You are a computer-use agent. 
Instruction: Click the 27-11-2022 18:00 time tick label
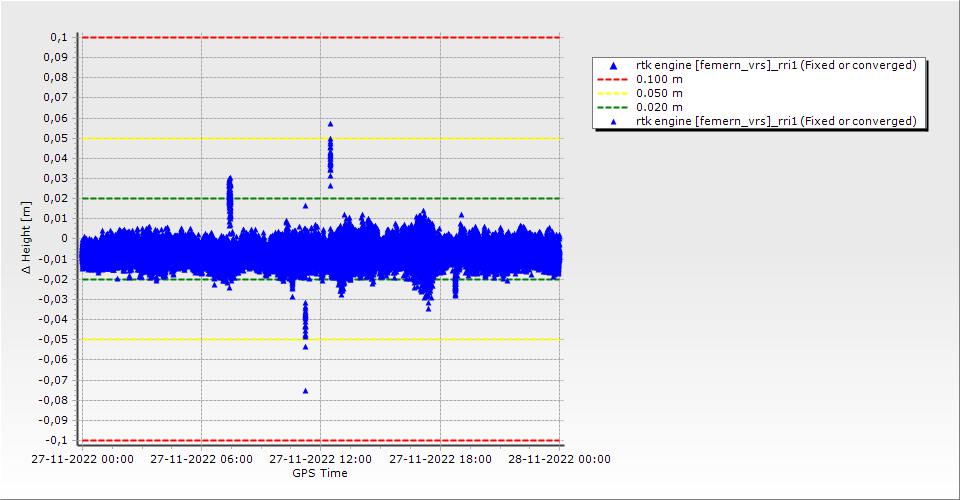[x=440, y=460]
